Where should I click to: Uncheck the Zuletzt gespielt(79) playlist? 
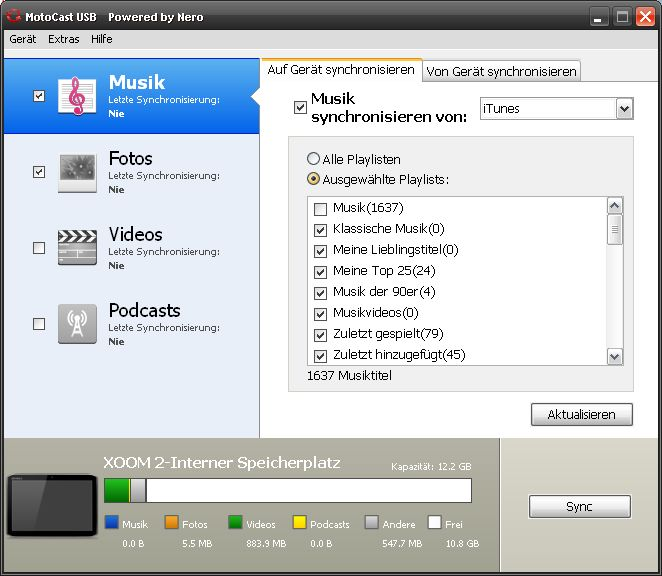click(x=320, y=335)
